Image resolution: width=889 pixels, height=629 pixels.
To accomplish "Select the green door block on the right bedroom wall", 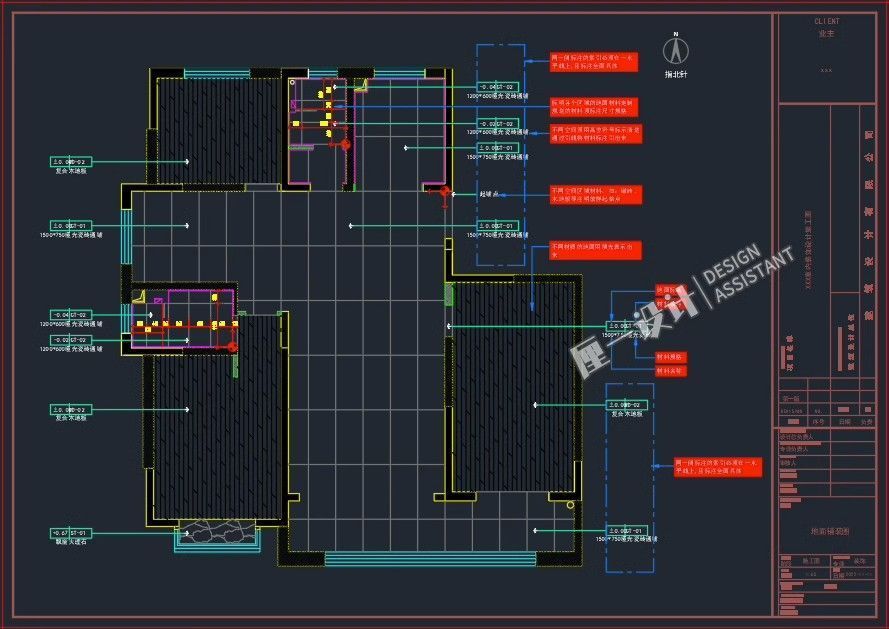I will tap(449, 295).
